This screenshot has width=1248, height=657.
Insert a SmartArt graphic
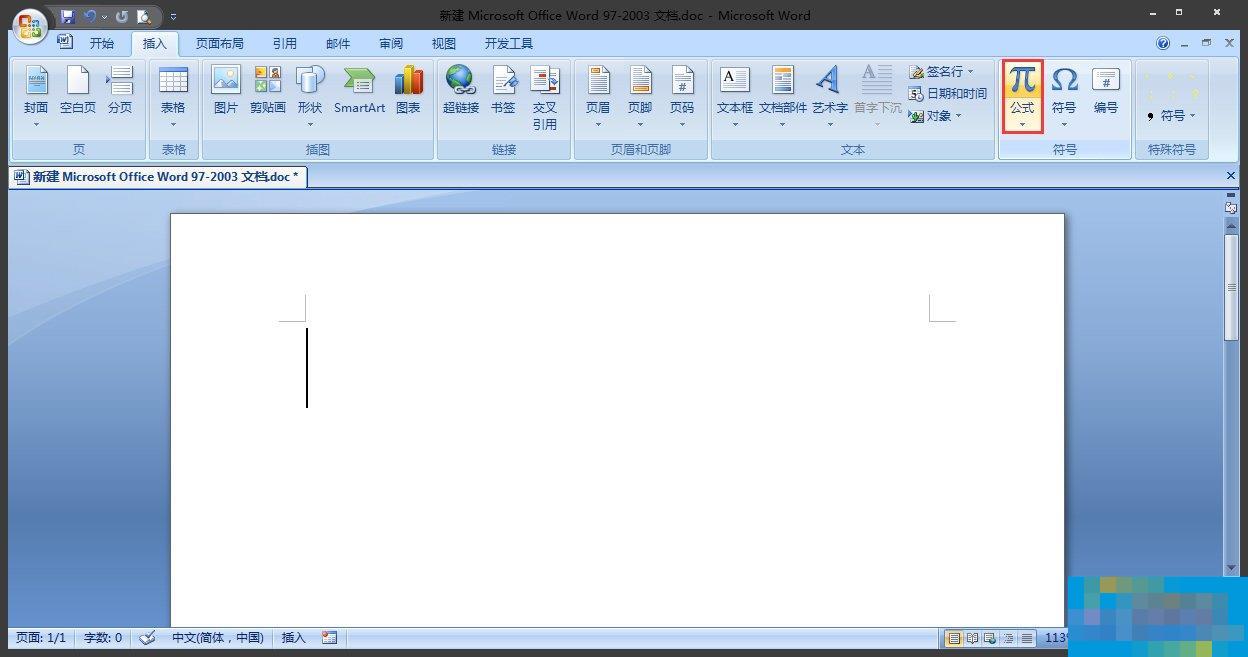coord(360,90)
